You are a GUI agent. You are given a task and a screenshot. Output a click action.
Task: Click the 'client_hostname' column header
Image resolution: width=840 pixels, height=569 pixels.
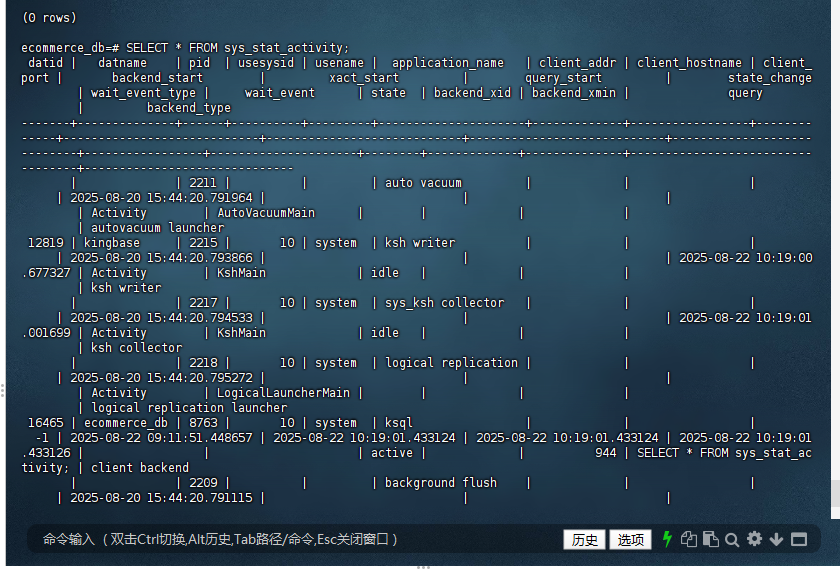coord(689,63)
